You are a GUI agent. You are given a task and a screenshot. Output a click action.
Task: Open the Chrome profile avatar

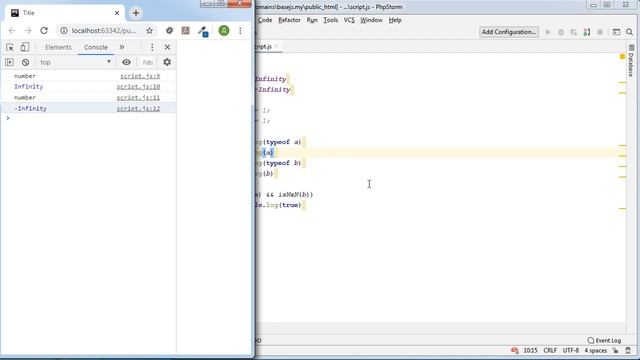(224, 31)
